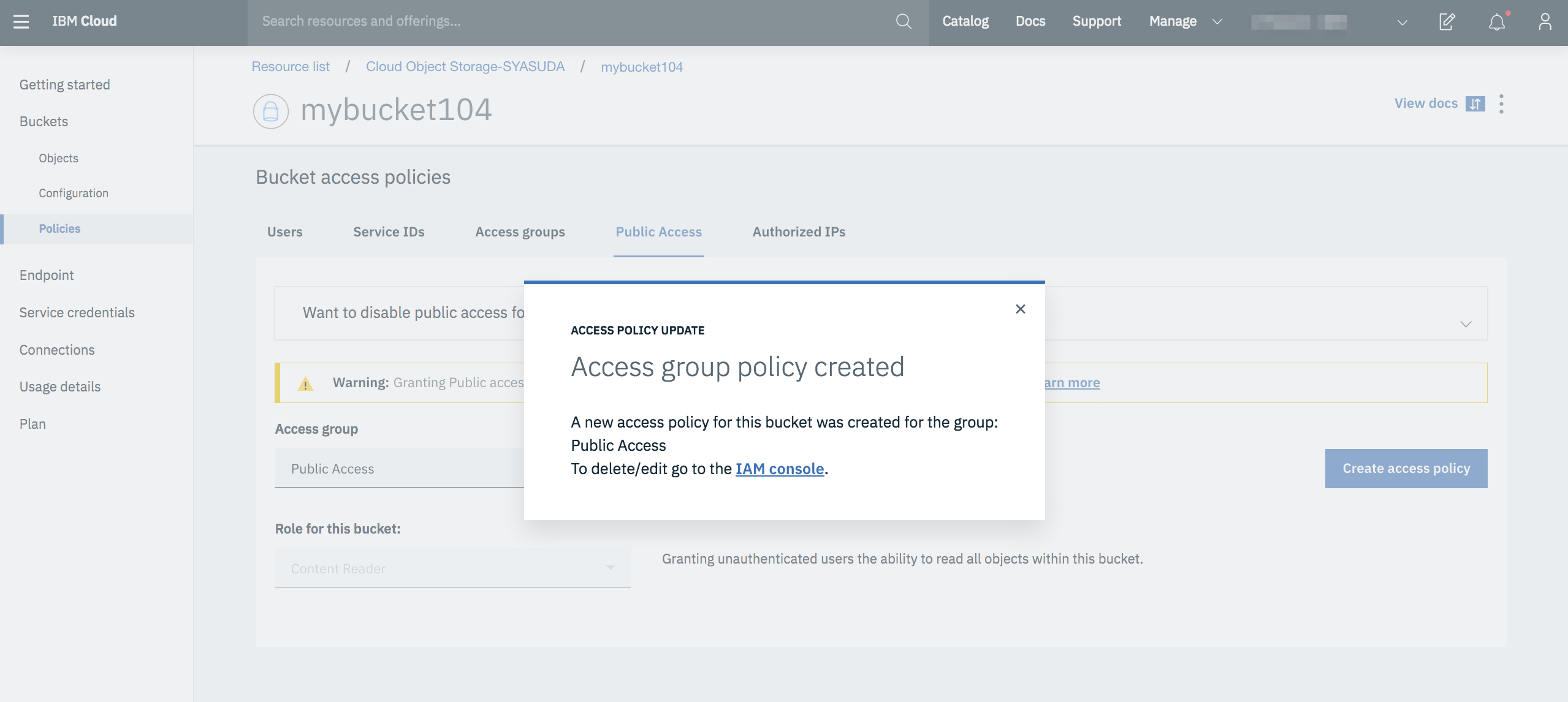Open Catalog in the top bar
The height and width of the screenshot is (702, 1568).
(x=965, y=21)
